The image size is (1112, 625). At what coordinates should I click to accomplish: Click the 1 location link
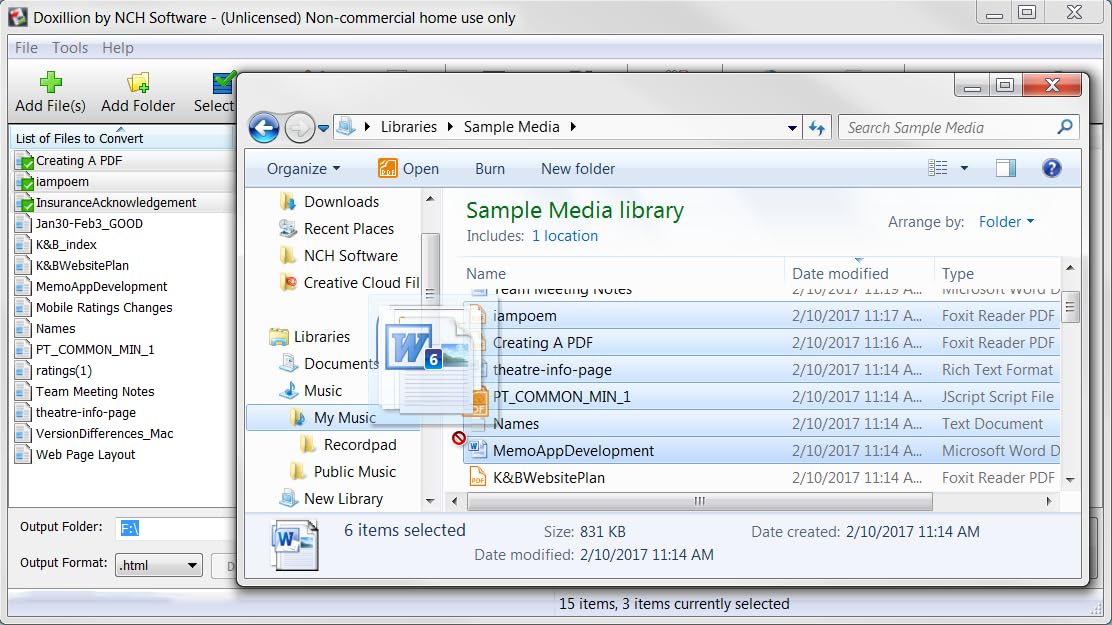(x=564, y=236)
